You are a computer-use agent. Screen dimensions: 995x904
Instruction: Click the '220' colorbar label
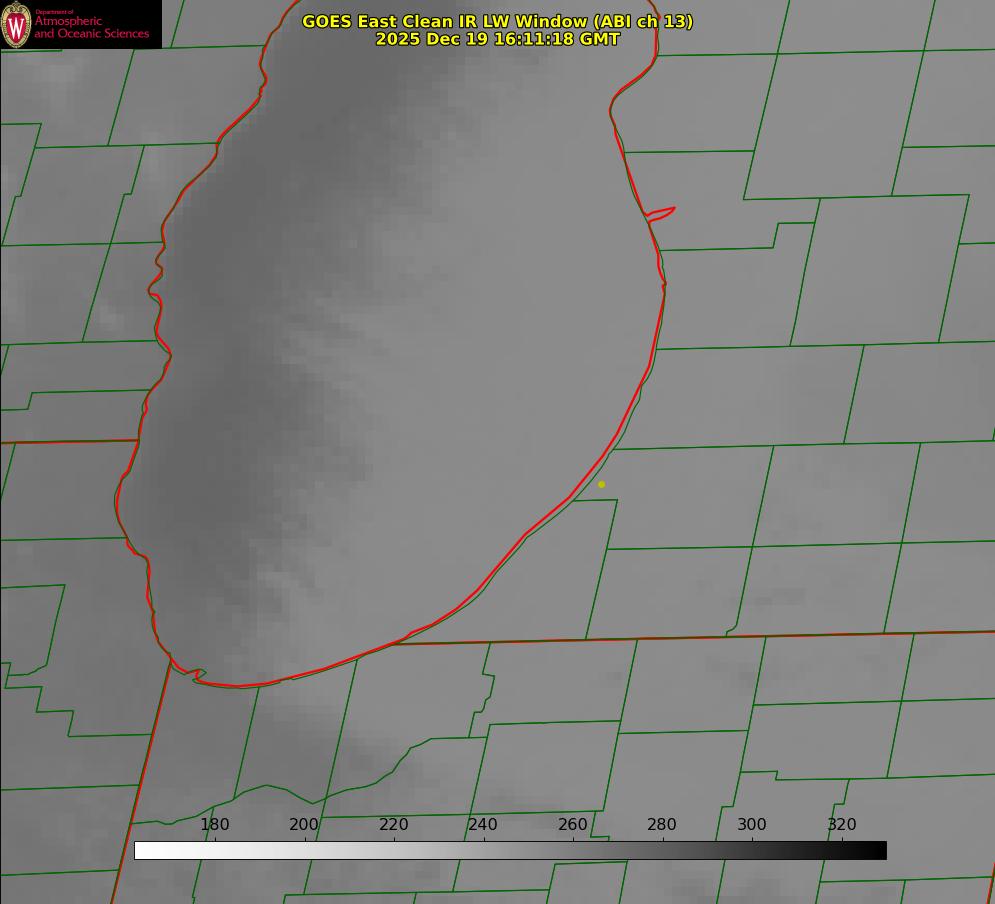coord(393,824)
